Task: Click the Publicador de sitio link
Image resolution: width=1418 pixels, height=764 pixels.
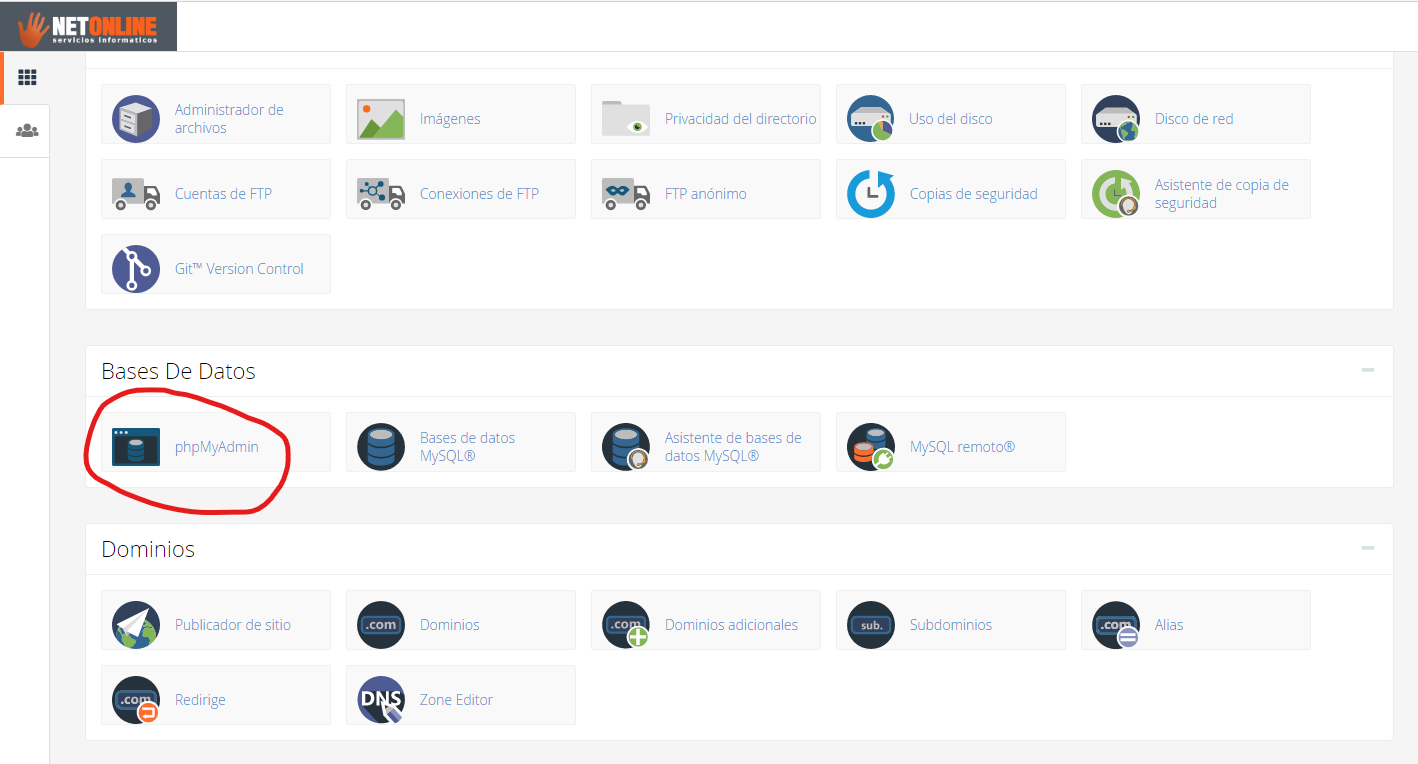Action: pyautogui.click(x=233, y=625)
